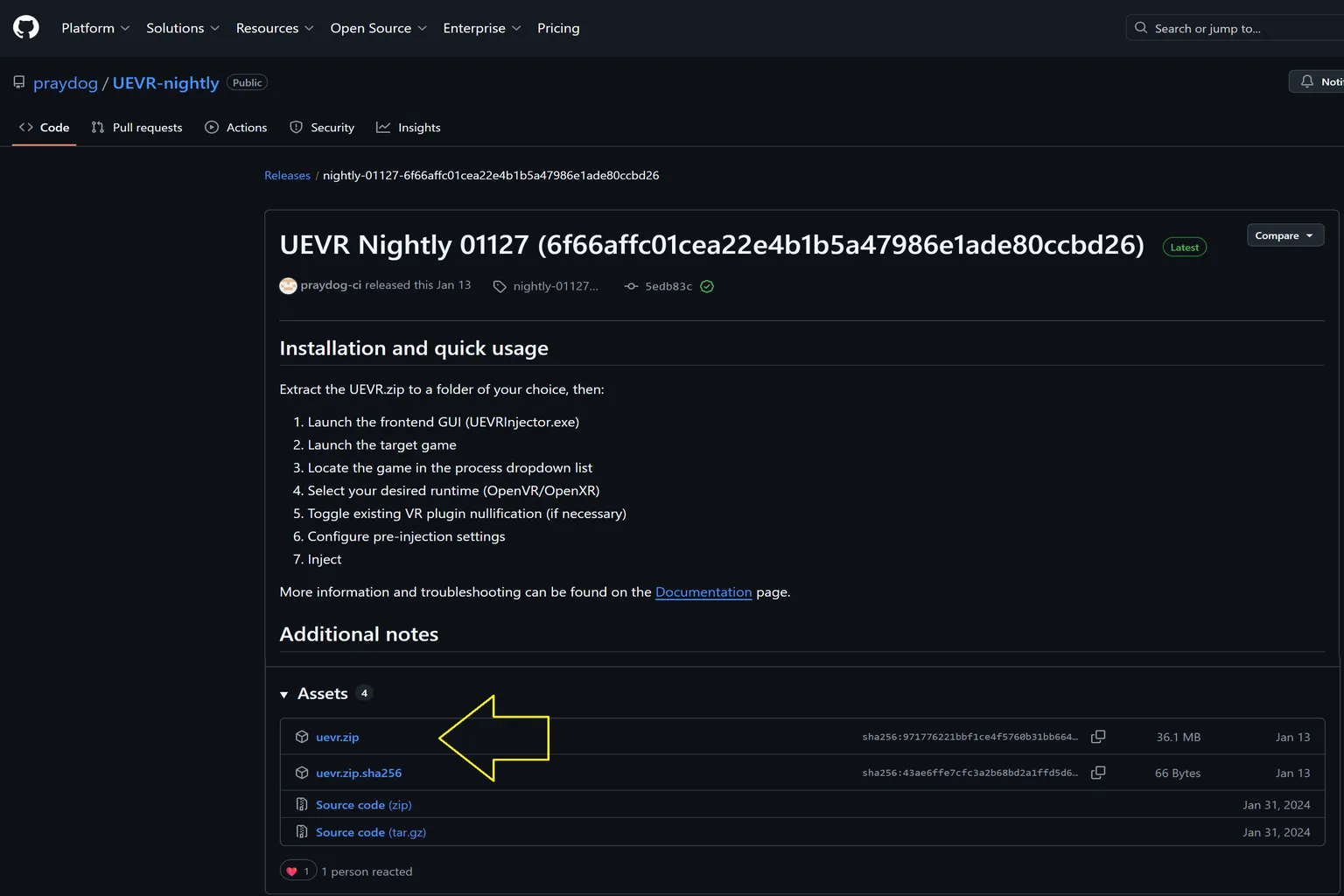This screenshot has width=1344, height=896.
Task: Click the package icon beside uevr.zip.sha256
Action: pyautogui.click(x=302, y=773)
